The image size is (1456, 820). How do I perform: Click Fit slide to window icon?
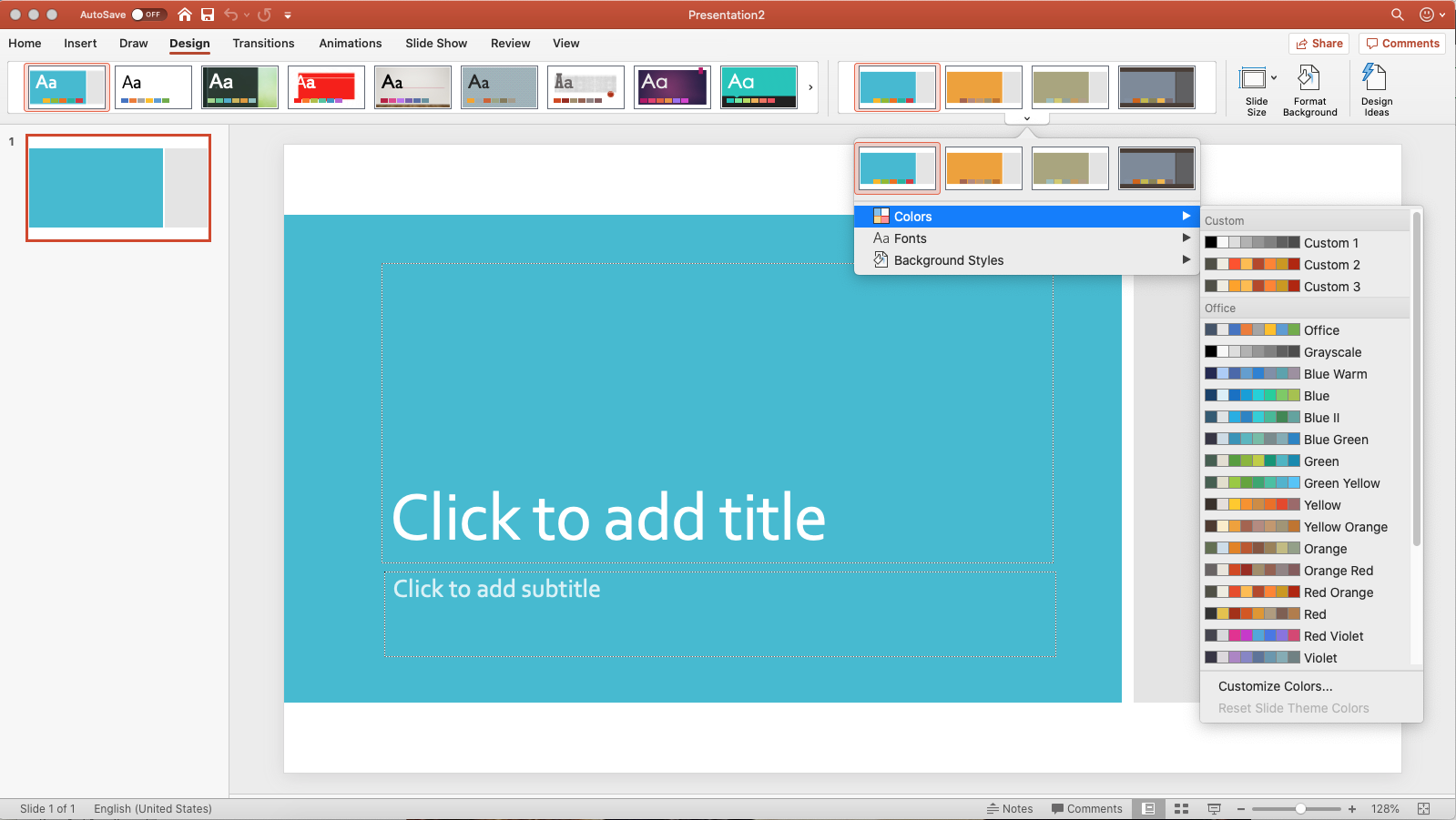tap(1424, 808)
